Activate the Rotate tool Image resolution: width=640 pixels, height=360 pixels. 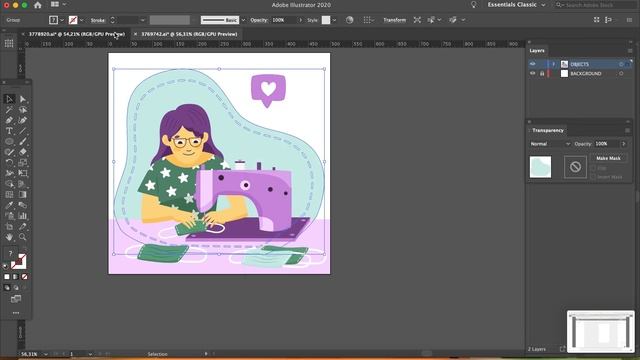9,162
